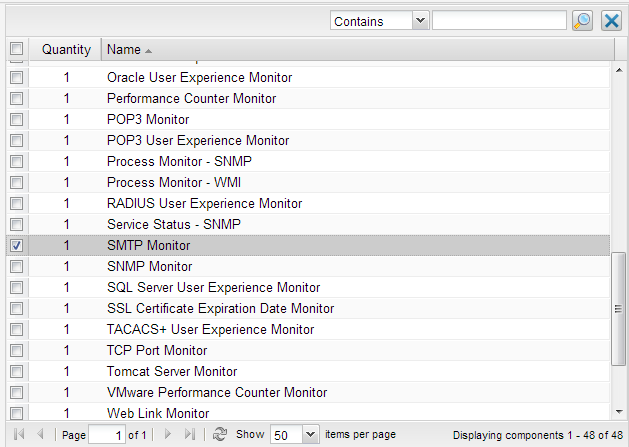This screenshot has width=629, height=447.
Task: Check SQL Server User Experience Monitor checkbox
Action: point(17,287)
